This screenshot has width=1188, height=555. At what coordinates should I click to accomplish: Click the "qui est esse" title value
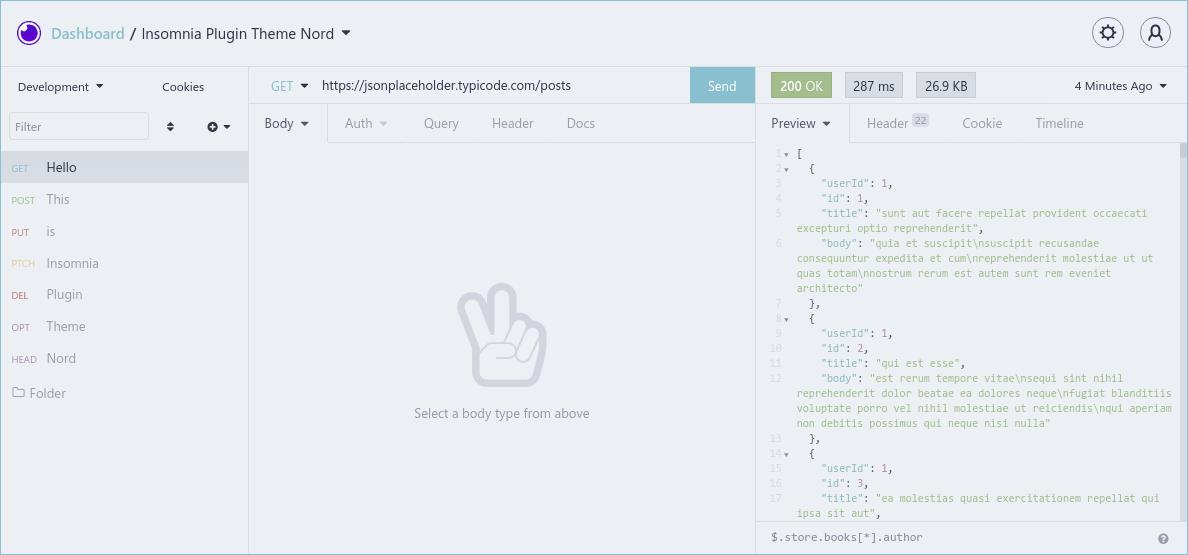920,363
